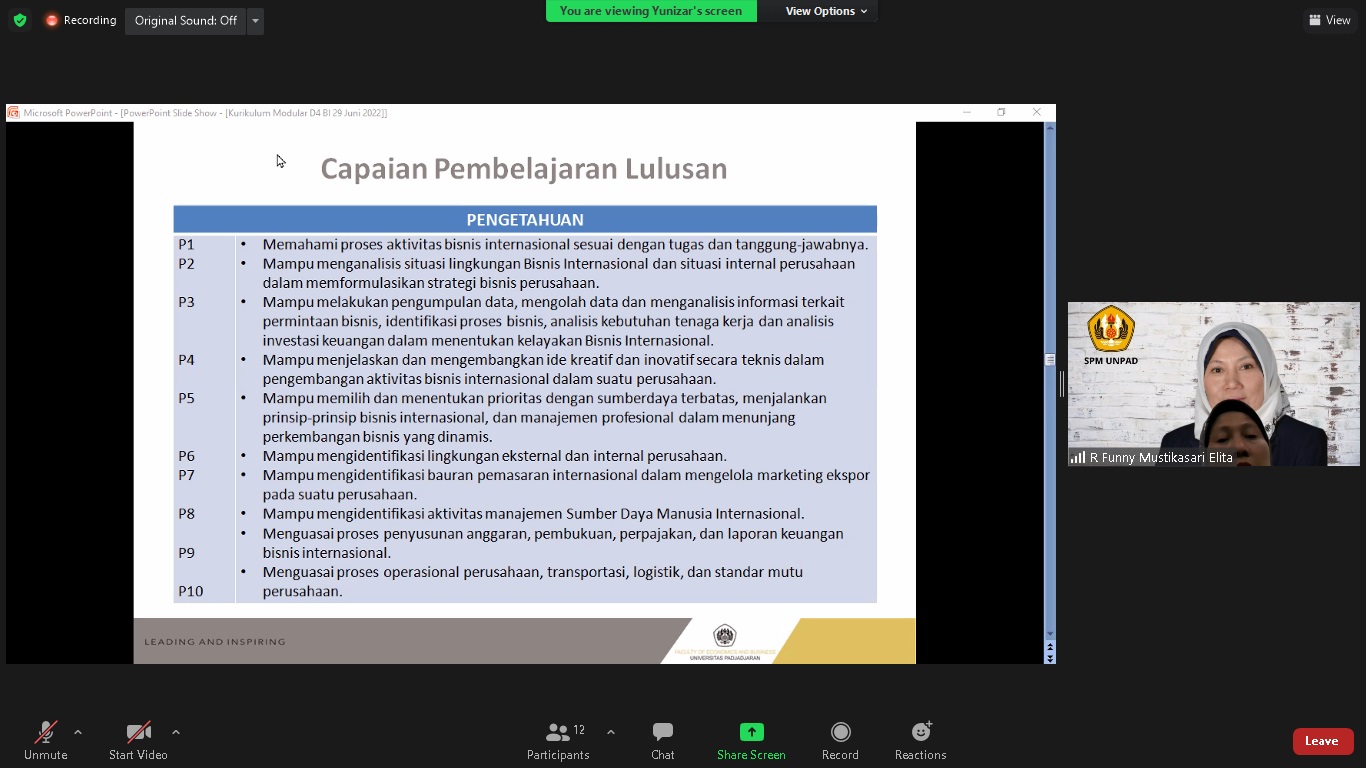This screenshot has width=1366, height=768.
Task: Click the red Leave button
Action: tap(1322, 741)
